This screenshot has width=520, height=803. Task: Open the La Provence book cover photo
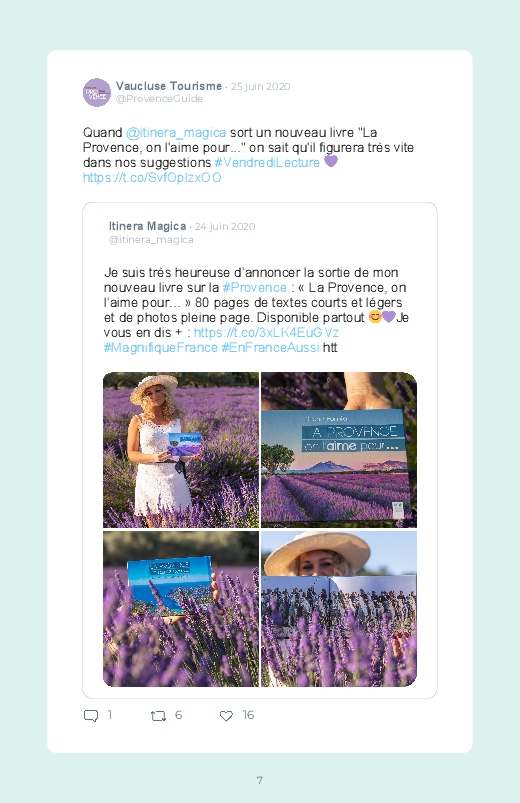click(339, 450)
